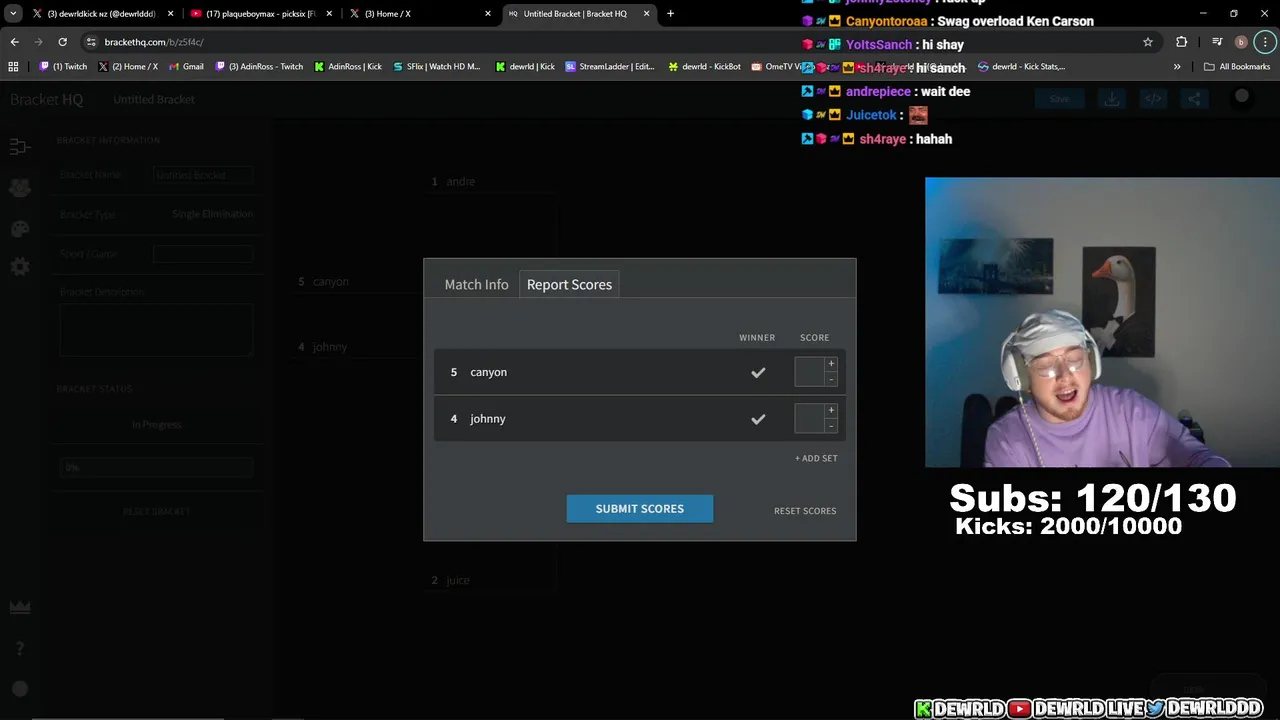Open the dimmed bracket structure sidebar icon
1280x720 pixels.
tap(19, 147)
